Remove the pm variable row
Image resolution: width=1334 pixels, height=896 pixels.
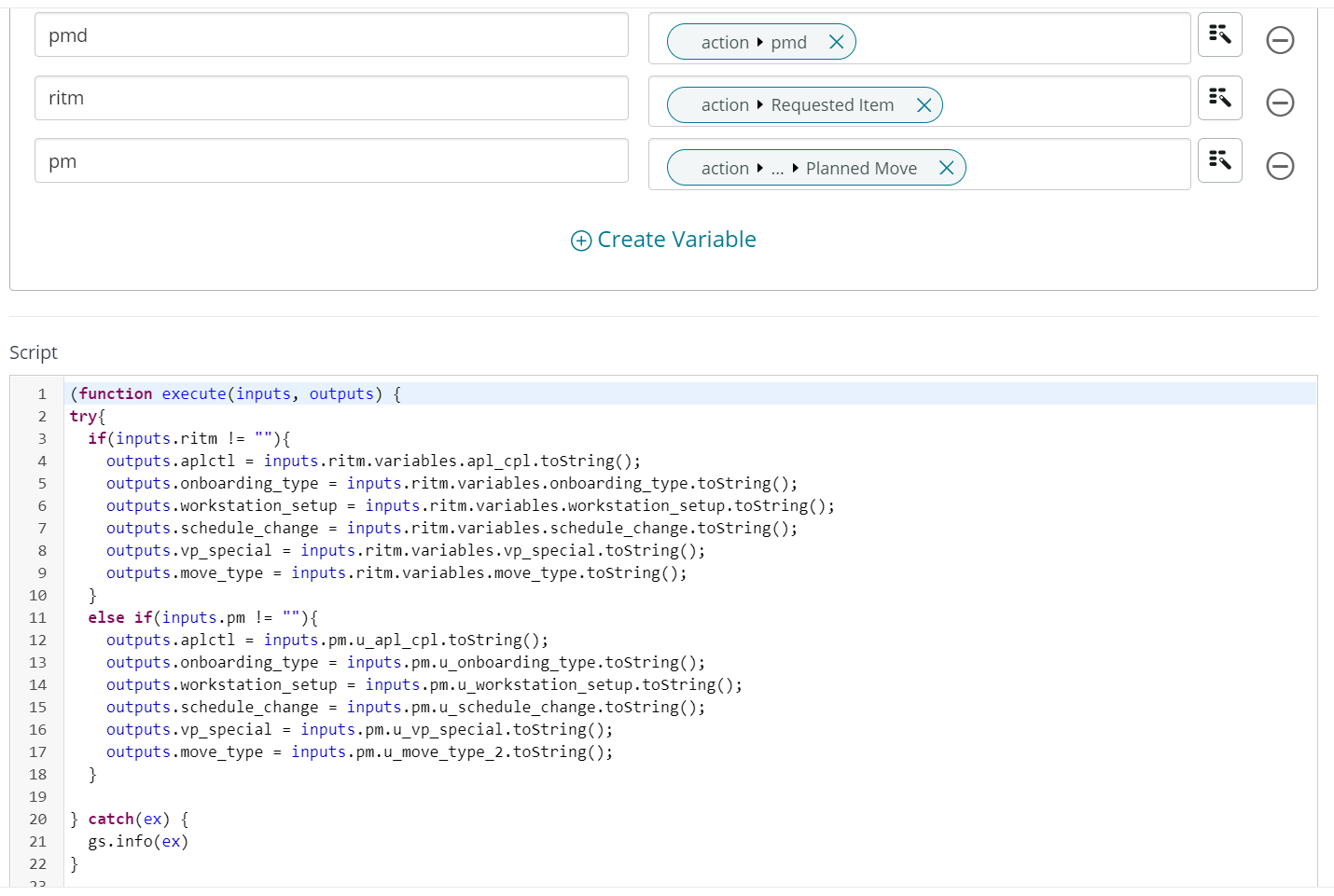(1280, 166)
